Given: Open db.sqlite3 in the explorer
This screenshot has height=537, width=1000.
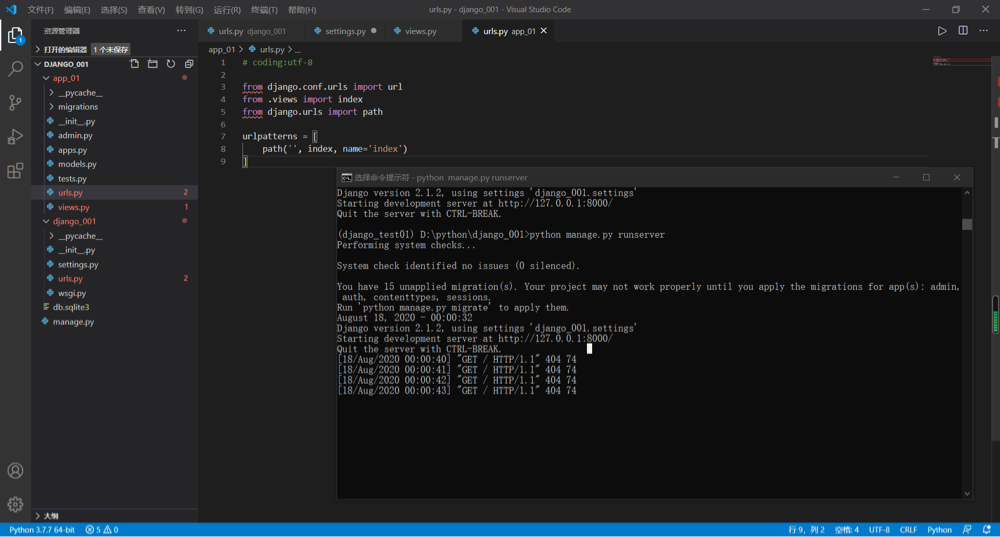Looking at the screenshot, I should point(115,307).
